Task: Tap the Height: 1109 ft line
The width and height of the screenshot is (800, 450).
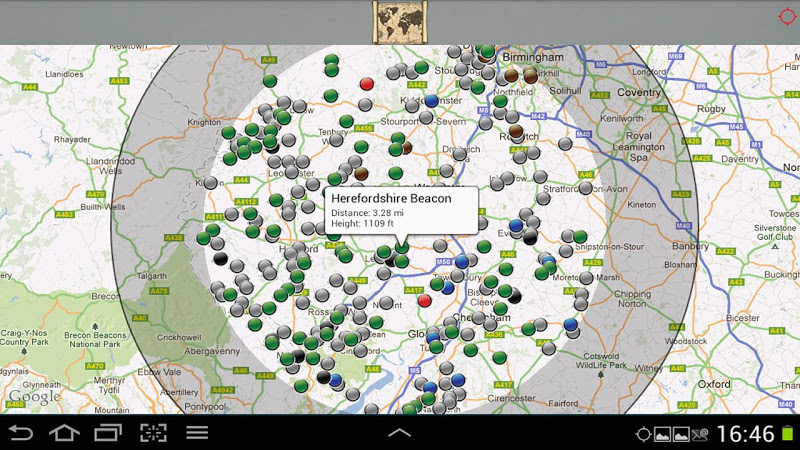Action: click(362, 223)
